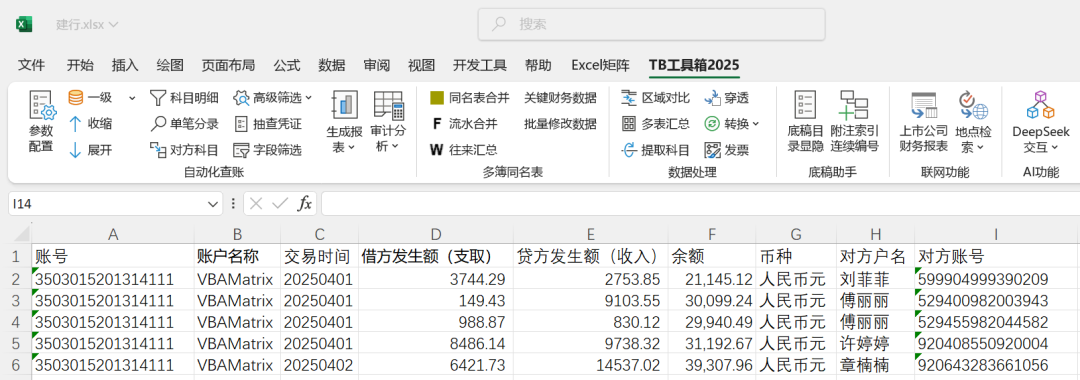Select cell containing 章楠楠
Screen dimensions: 1080x380
click(875, 364)
